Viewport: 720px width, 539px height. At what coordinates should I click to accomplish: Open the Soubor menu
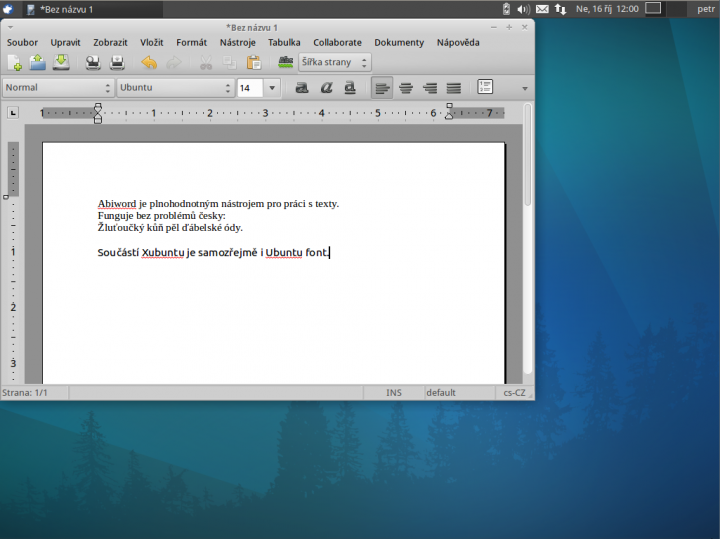[x=22, y=42]
